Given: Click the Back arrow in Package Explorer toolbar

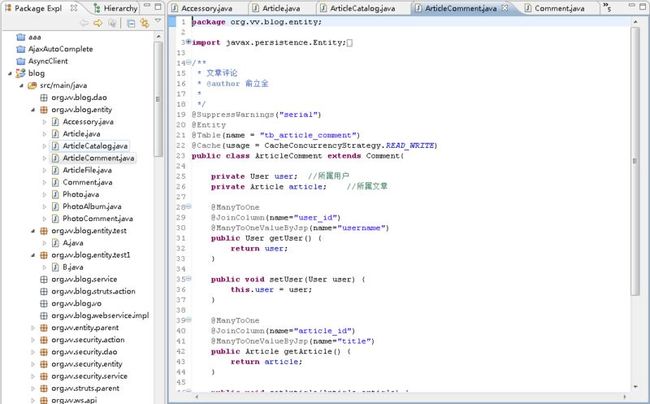Looking at the screenshot, I should (85, 23).
